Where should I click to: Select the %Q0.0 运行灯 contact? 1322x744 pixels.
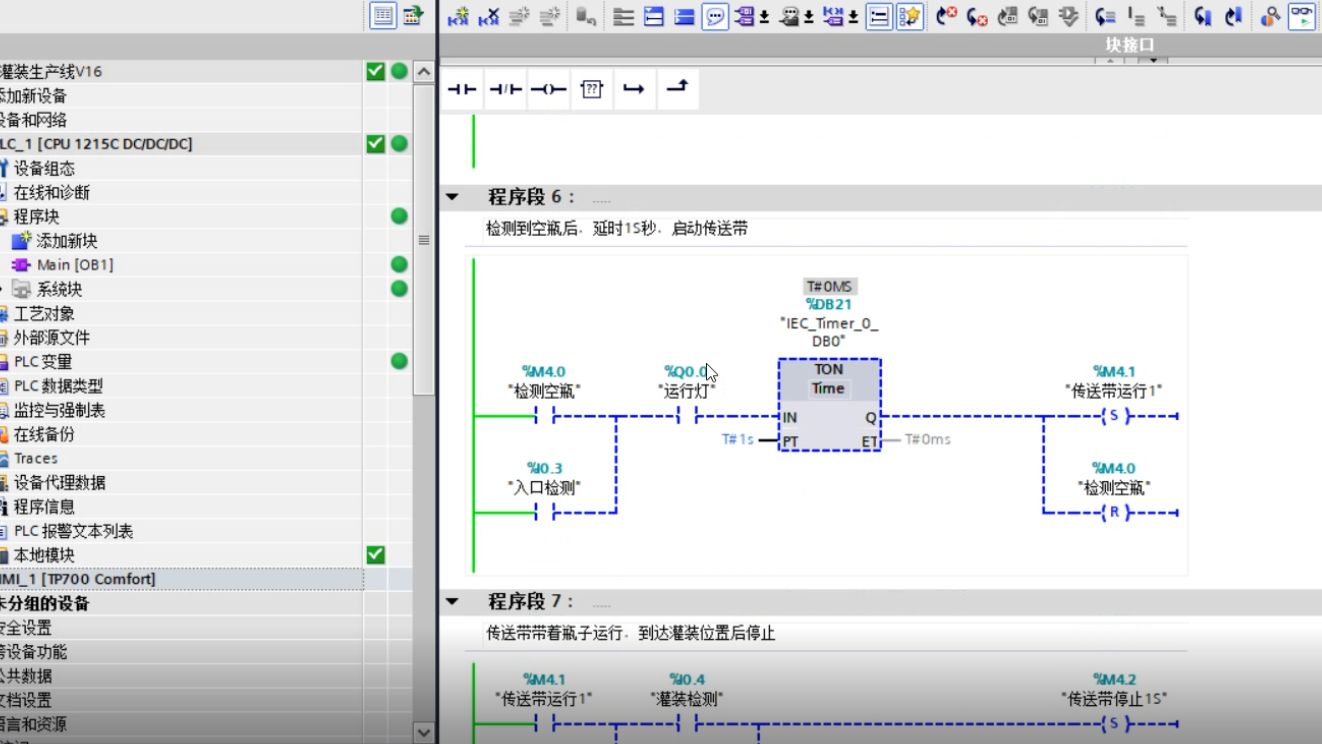click(x=688, y=416)
